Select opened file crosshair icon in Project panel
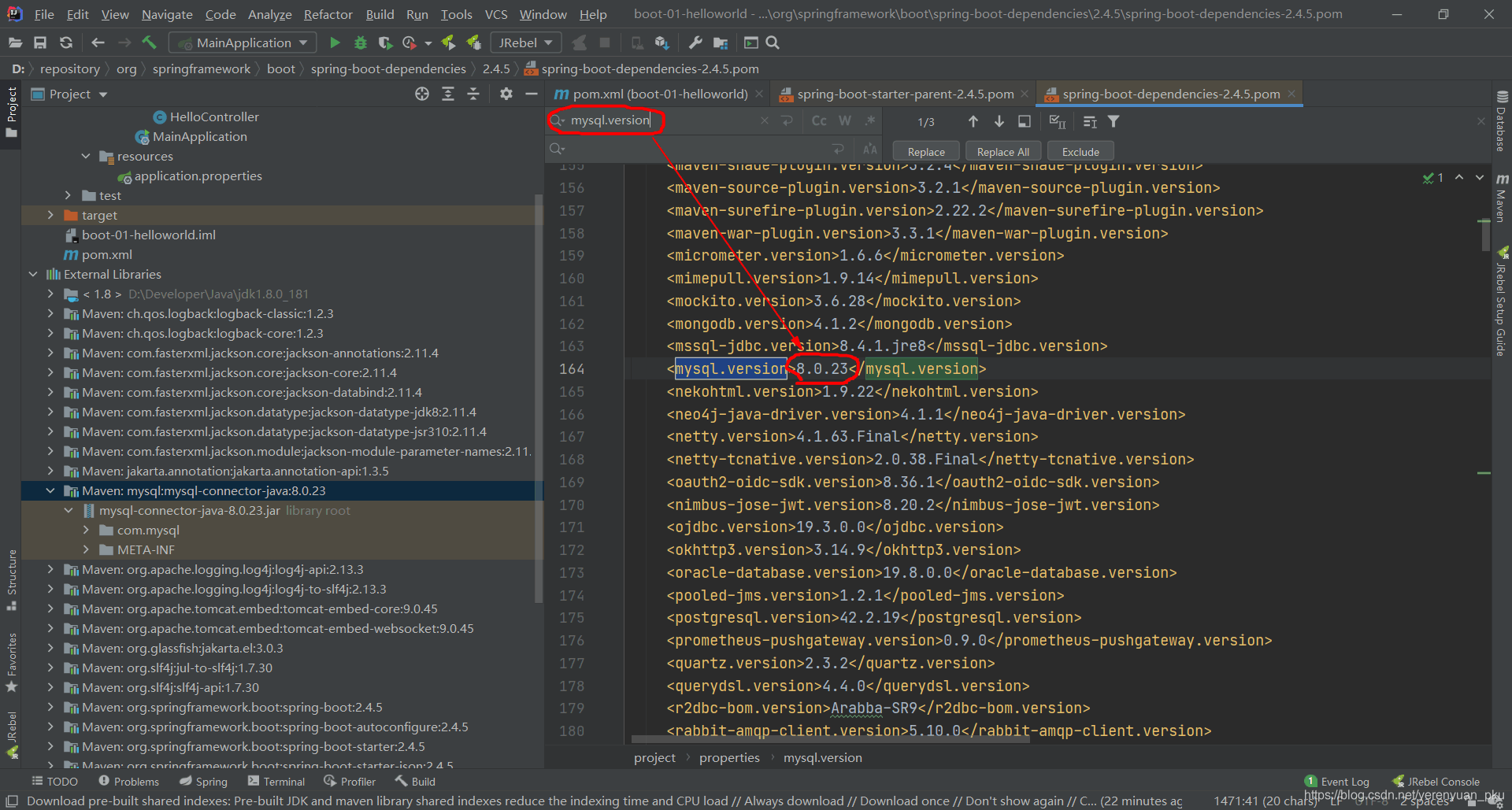 422,94
